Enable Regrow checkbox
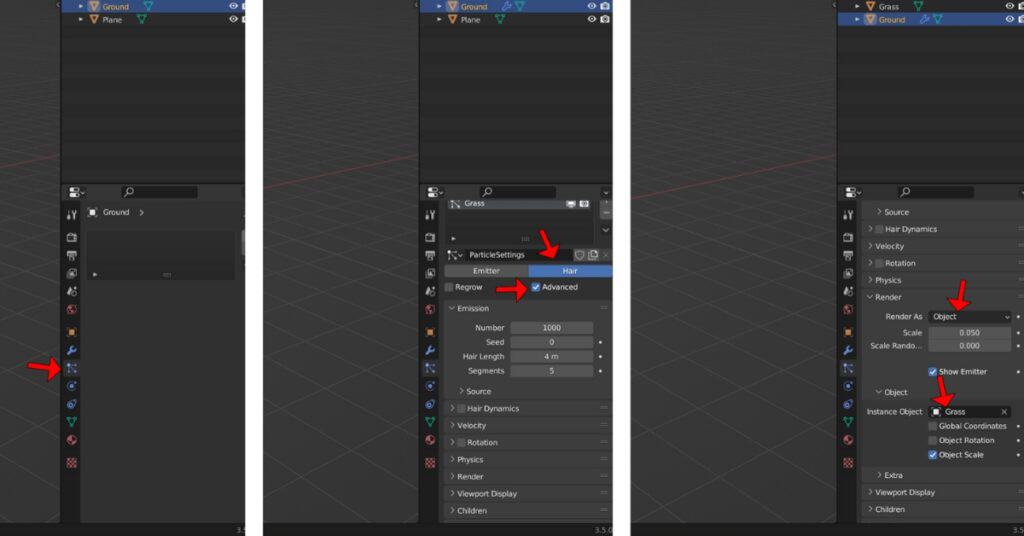 click(449, 287)
